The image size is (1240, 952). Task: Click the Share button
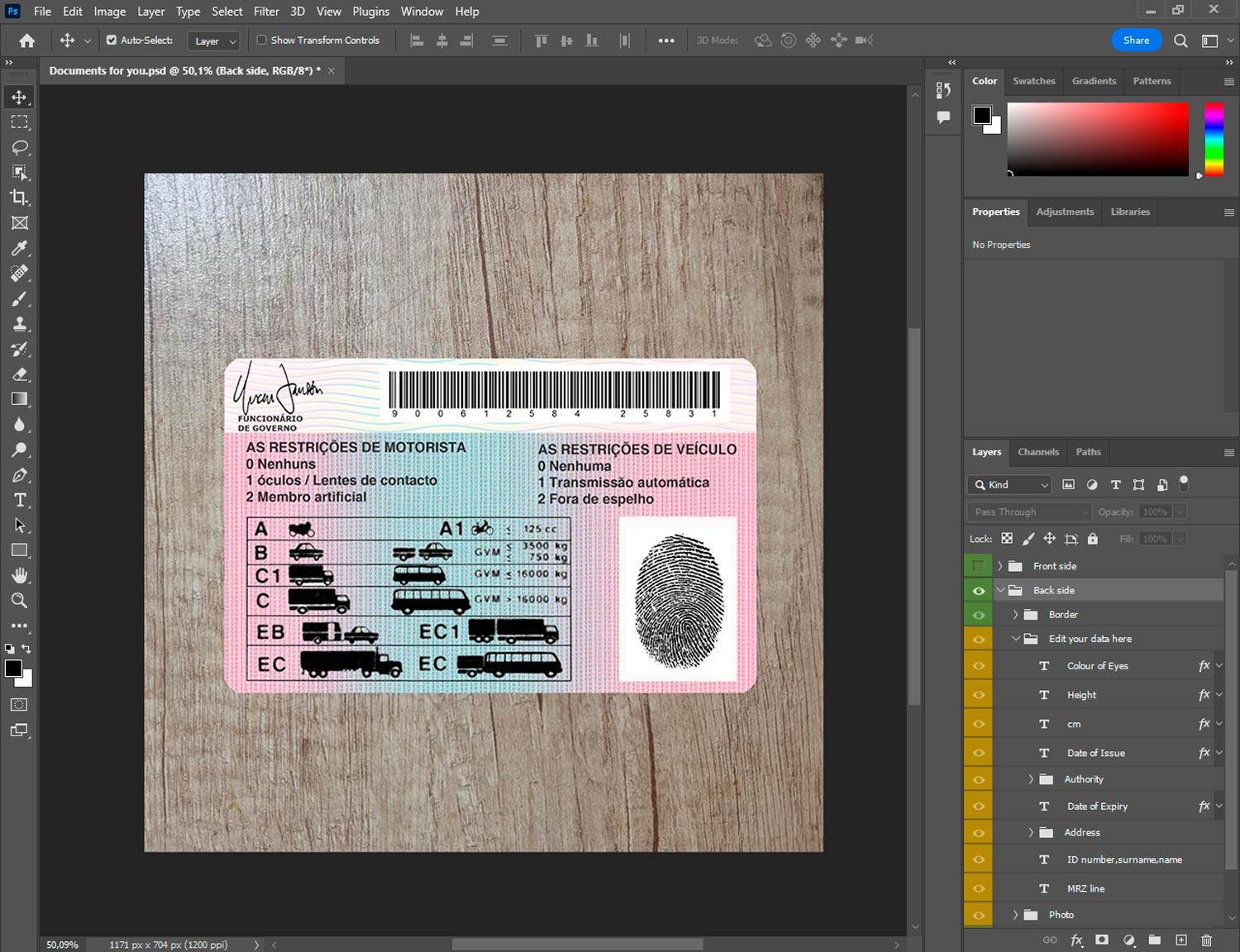point(1136,40)
